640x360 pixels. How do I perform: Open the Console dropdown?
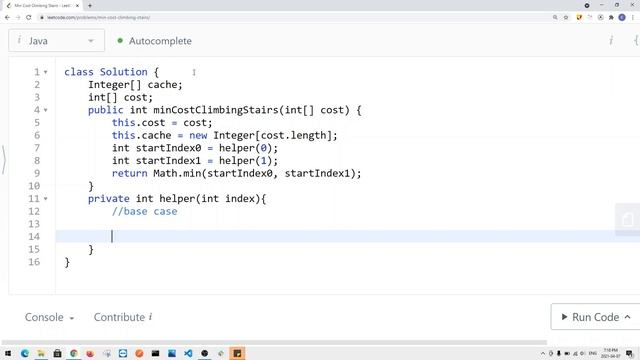49,317
